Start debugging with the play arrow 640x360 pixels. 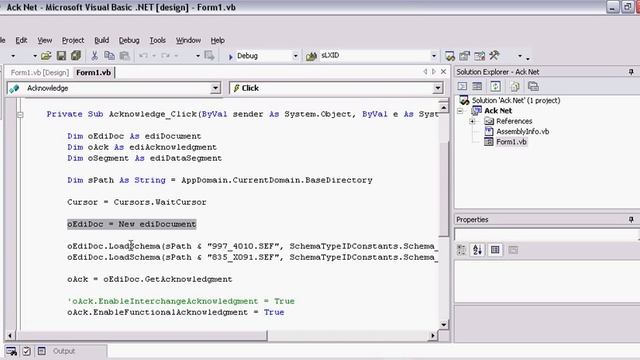231,56
